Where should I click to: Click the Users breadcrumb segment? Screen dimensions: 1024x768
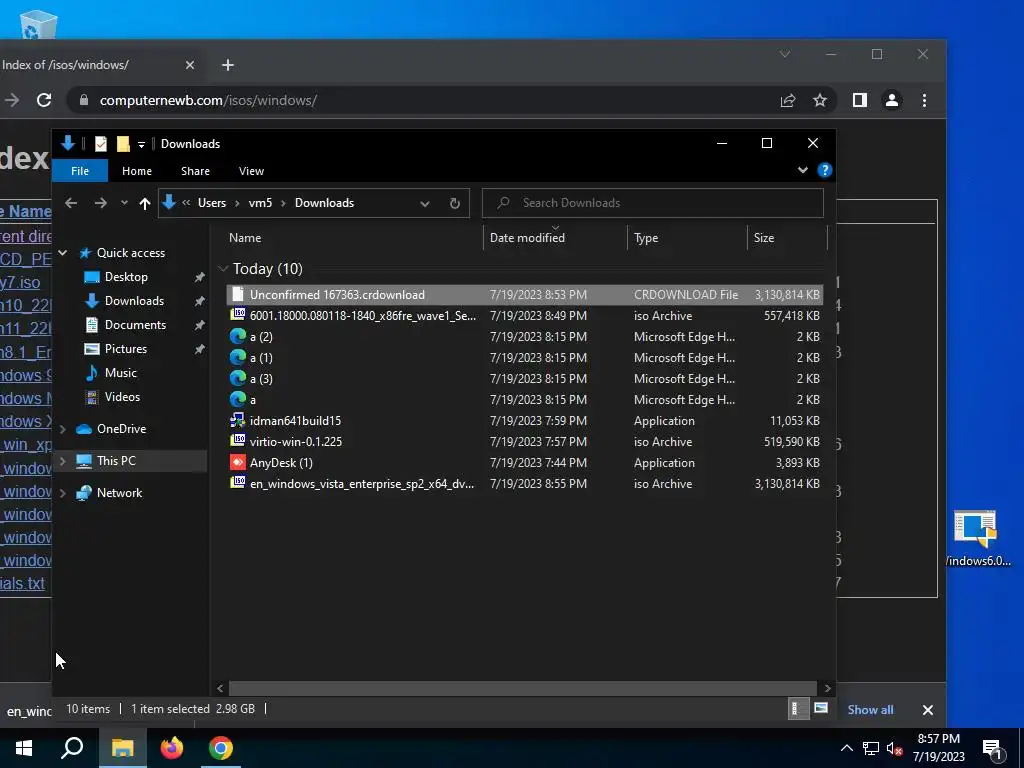(212, 203)
